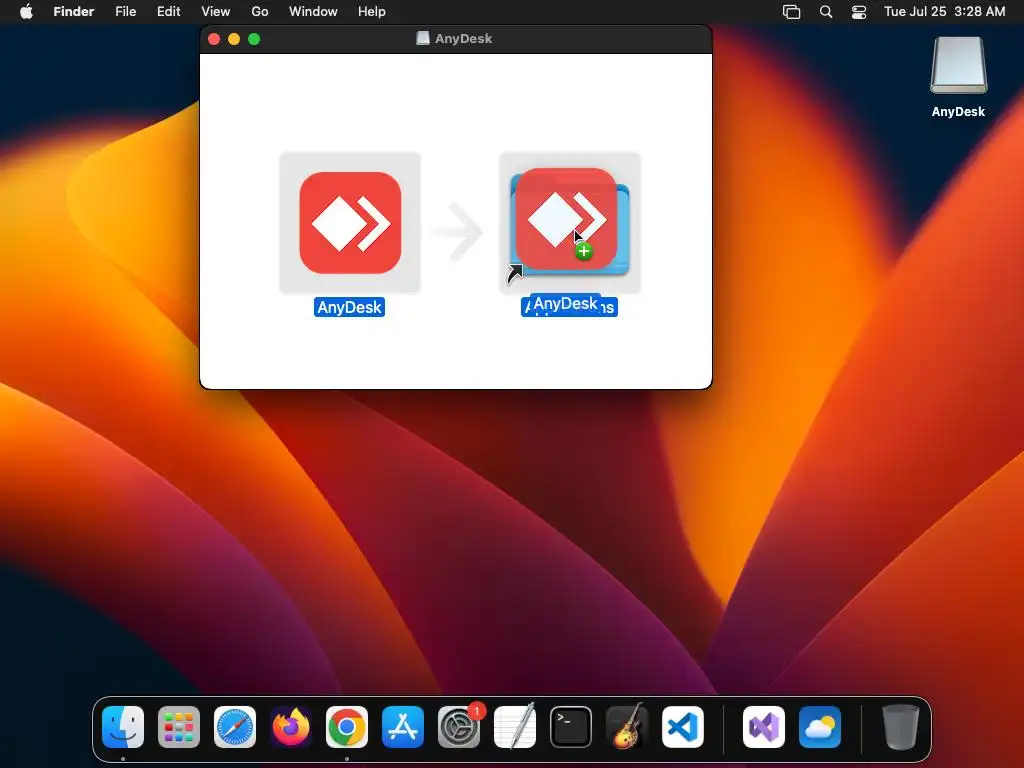This screenshot has width=1024, height=768.
Task: Launch Visual Studio Code from the Dock
Action: (x=683, y=727)
